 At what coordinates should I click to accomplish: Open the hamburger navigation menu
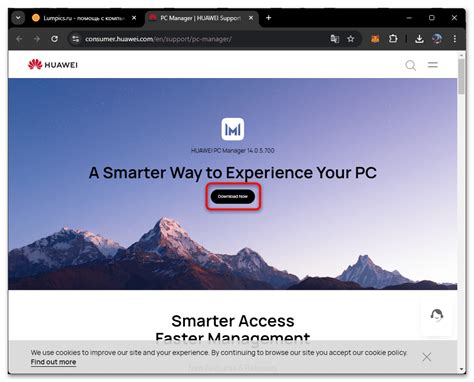pos(433,65)
